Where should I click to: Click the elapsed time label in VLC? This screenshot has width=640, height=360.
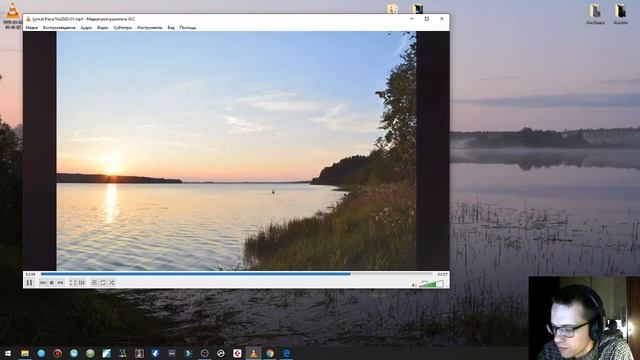click(30, 274)
